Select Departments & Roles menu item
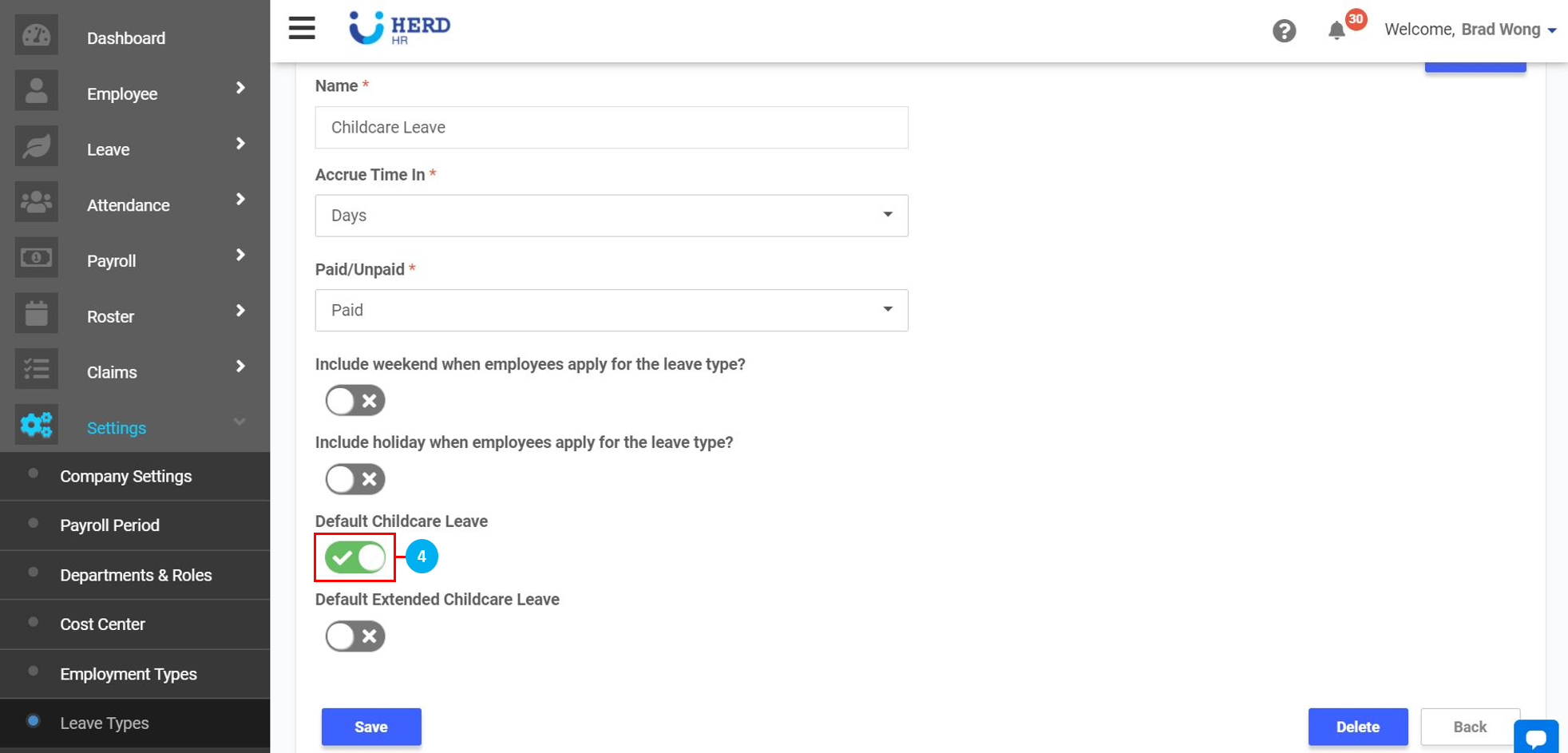Image resolution: width=1568 pixels, height=753 pixels. [136, 576]
